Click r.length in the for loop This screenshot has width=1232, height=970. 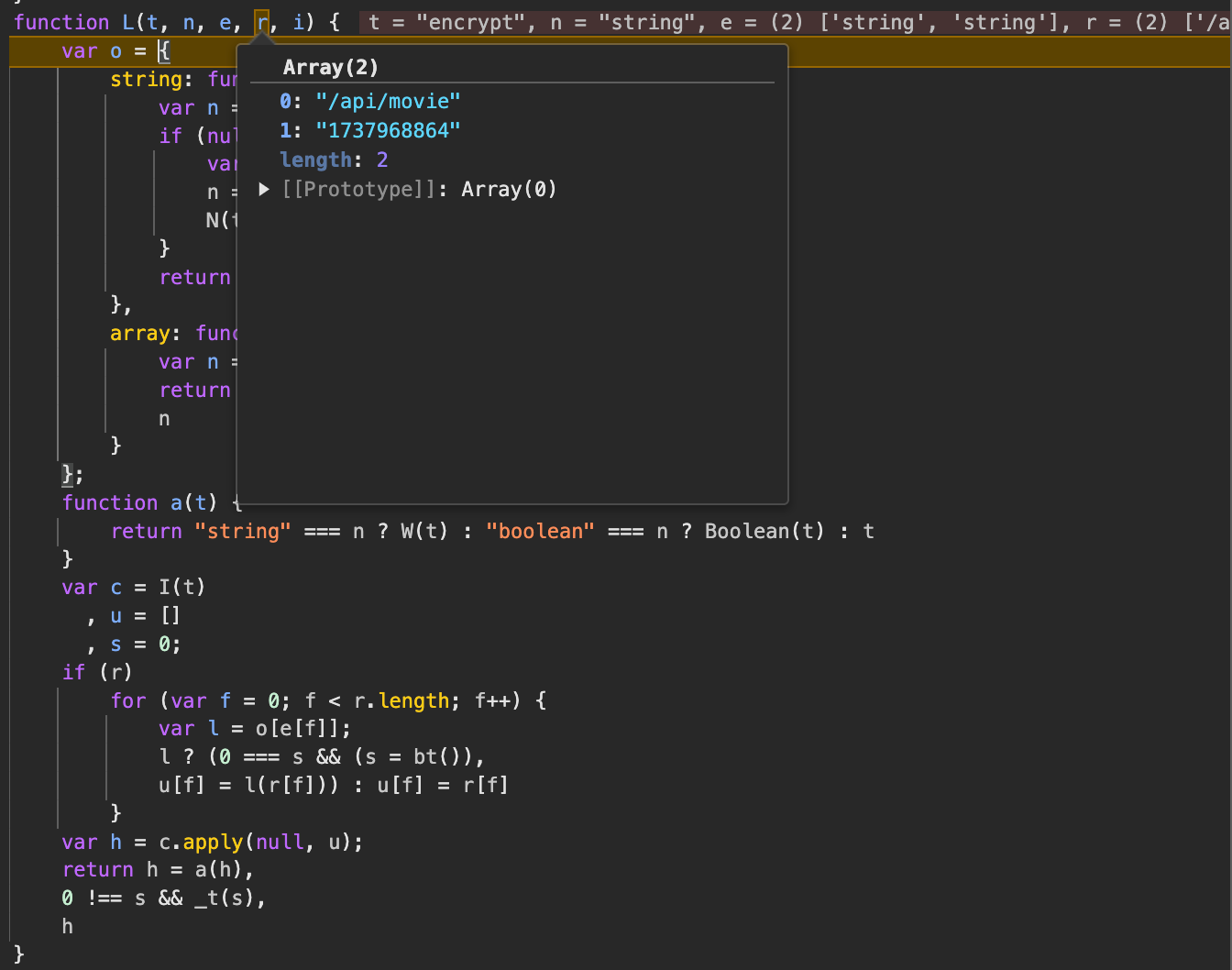[401, 700]
